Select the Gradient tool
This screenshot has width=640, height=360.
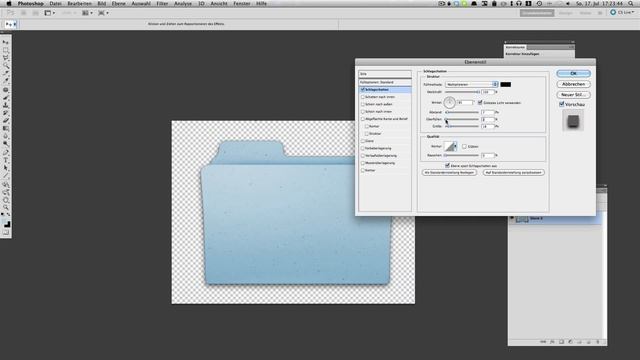6,129
